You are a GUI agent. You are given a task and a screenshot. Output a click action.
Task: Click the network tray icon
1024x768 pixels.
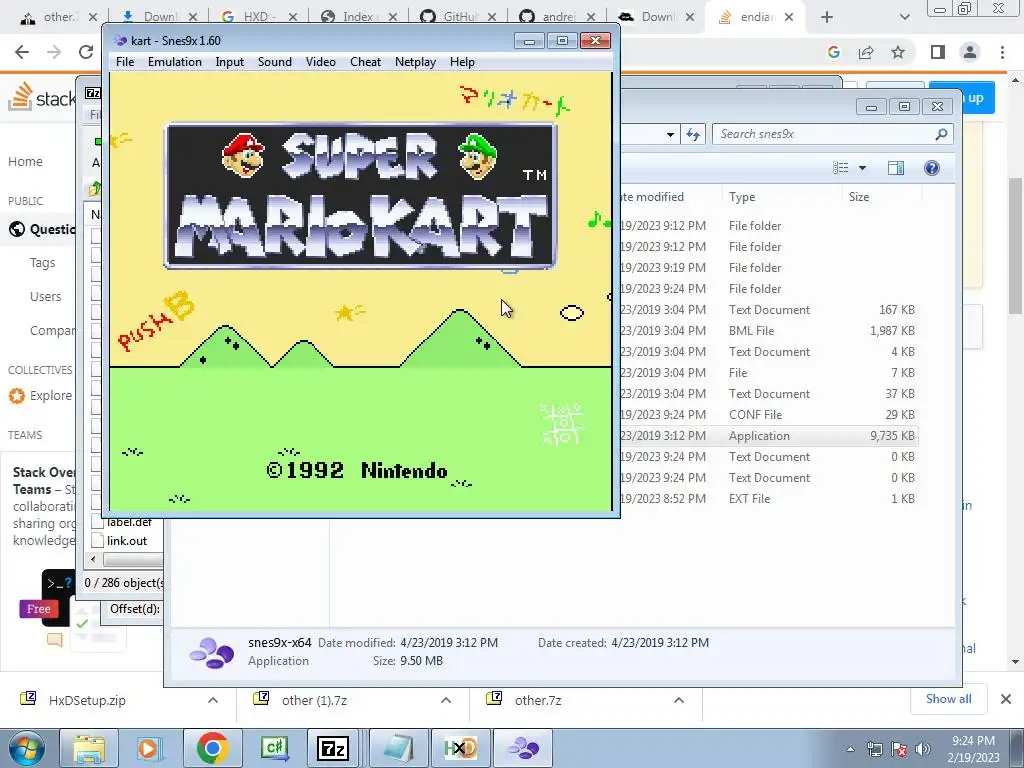[x=874, y=749]
